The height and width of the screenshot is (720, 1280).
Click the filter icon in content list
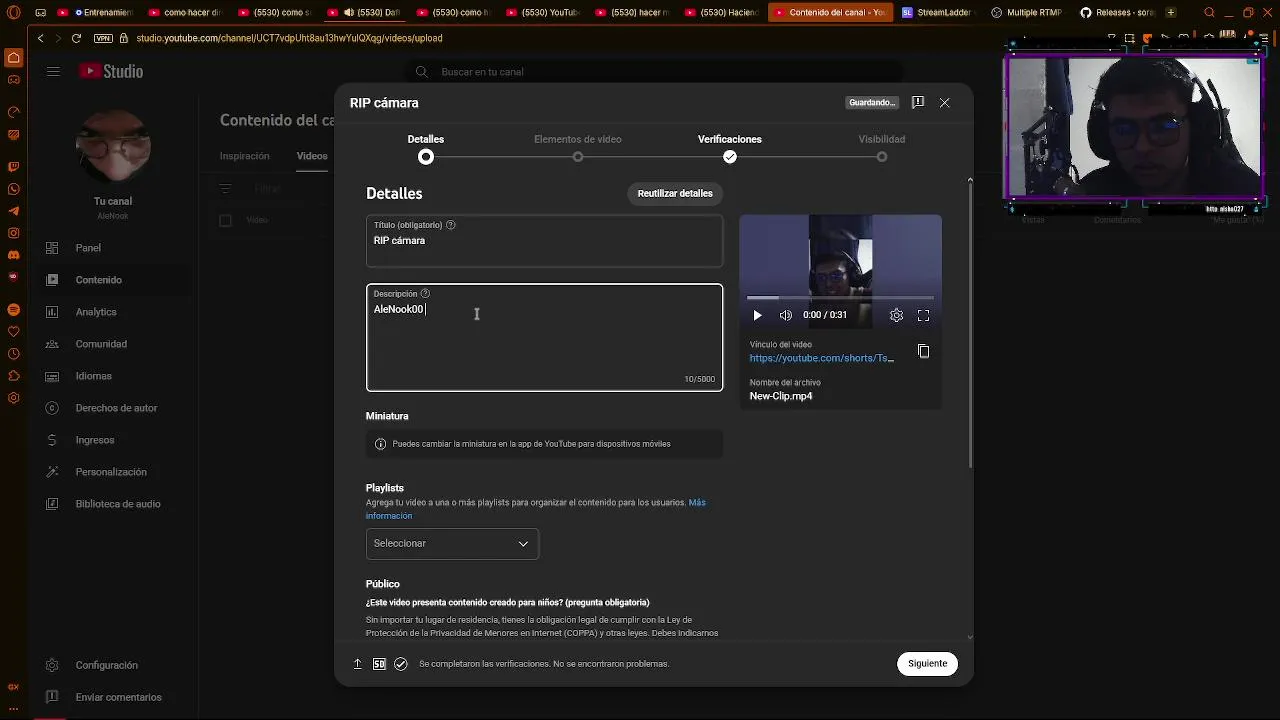[225, 188]
